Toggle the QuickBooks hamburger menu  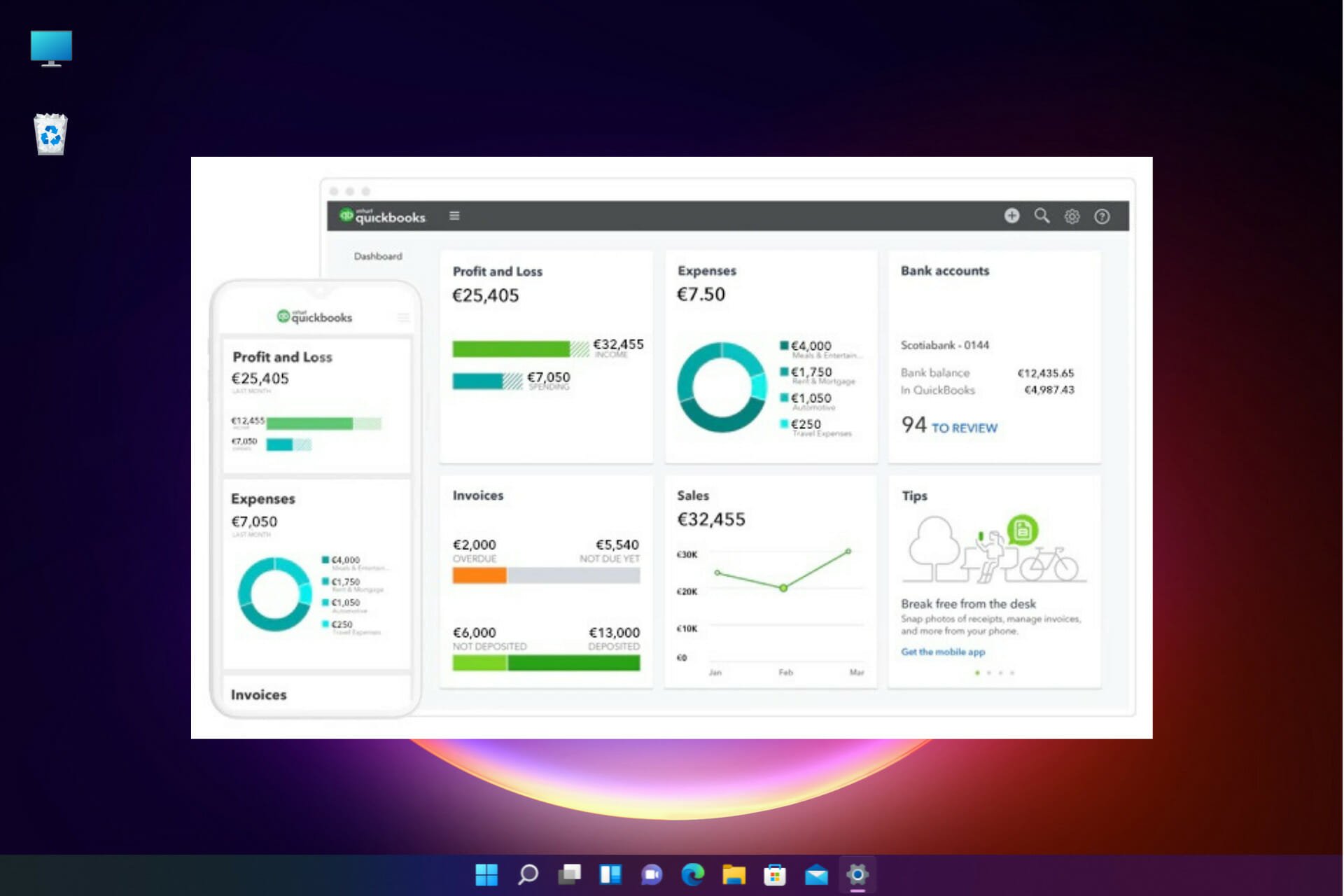(x=454, y=216)
